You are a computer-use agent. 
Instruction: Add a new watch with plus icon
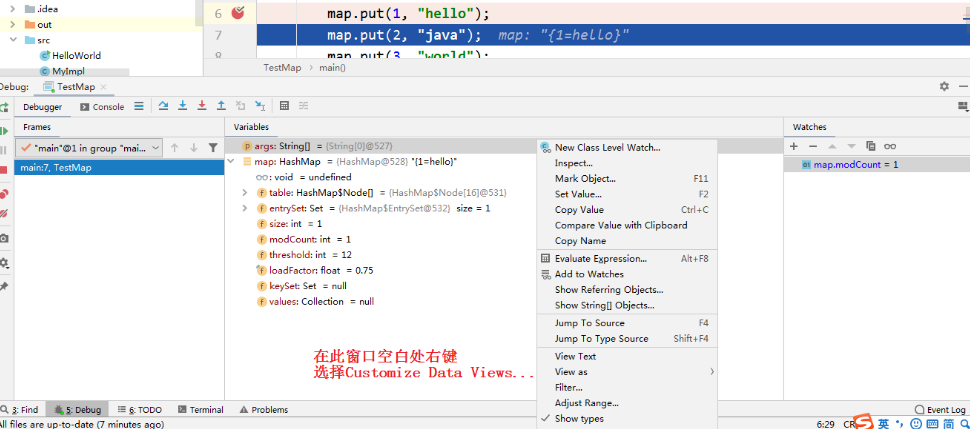[794, 146]
